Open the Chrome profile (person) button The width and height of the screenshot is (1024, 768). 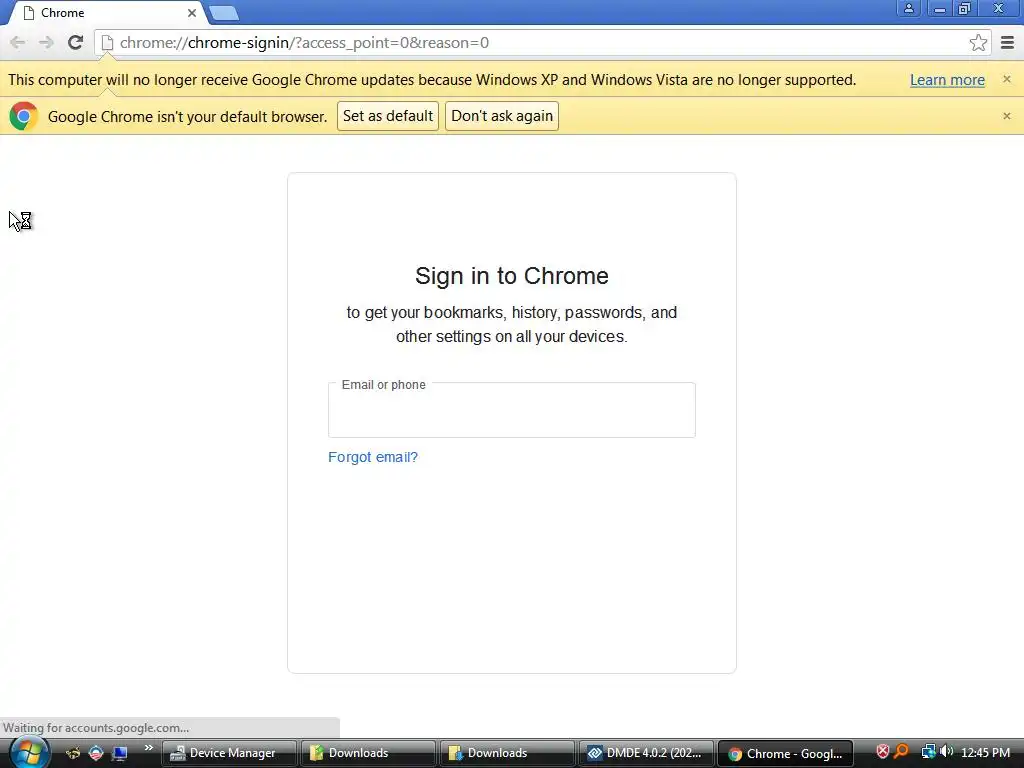pyautogui.click(x=908, y=8)
